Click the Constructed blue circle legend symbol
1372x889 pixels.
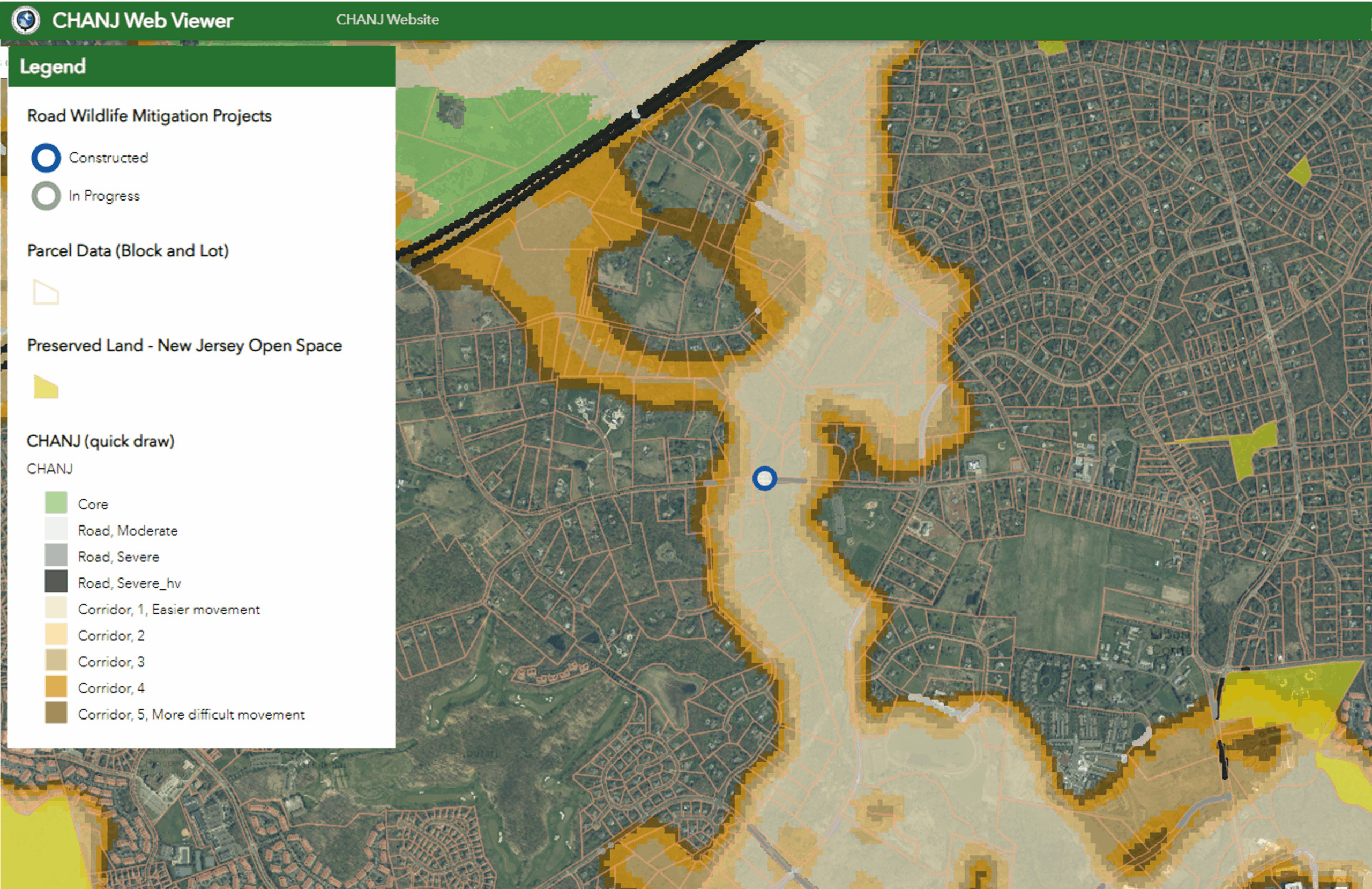46,158
